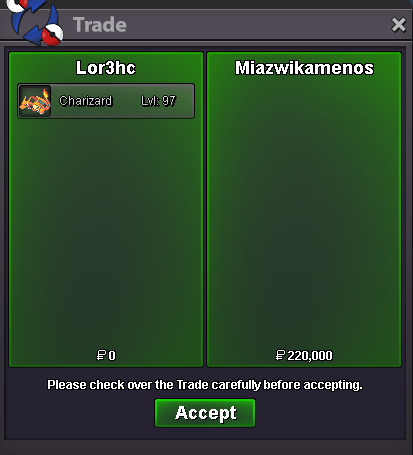413x455 pixels.
Task: Click the trade arrows Poké Ball icon
Action: (35, 22)
